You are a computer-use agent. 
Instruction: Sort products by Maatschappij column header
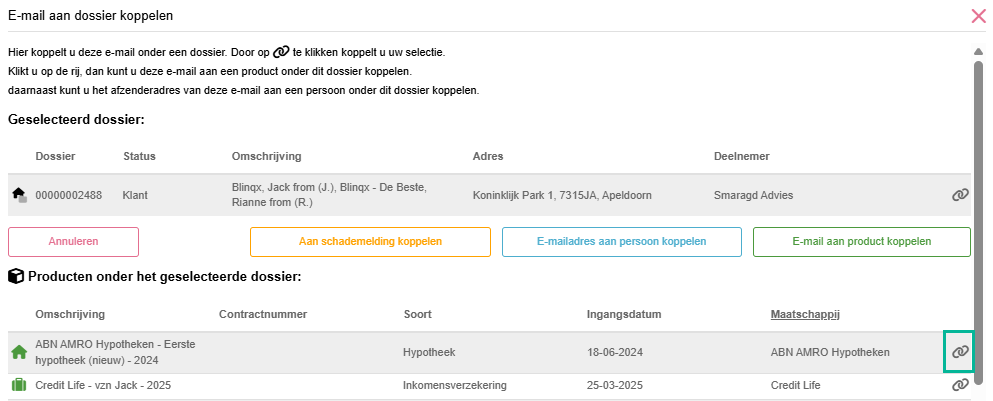[x=805, y=314]
